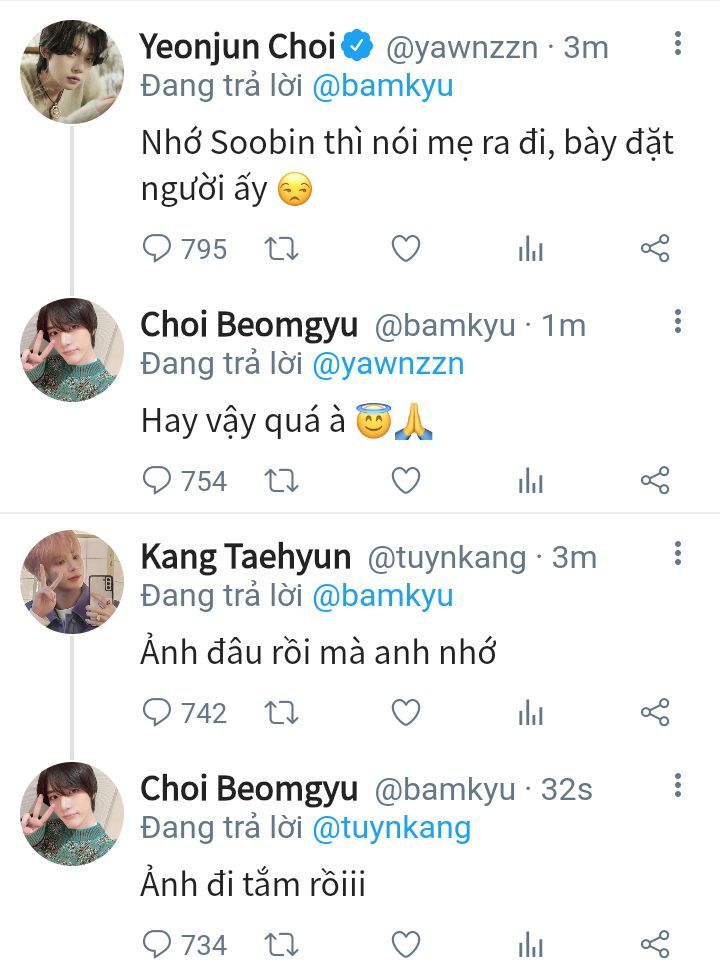This screenshot has width=720, height=972.
Task: Share Kang Taehyun's tweet
Action: coord(654,713)
